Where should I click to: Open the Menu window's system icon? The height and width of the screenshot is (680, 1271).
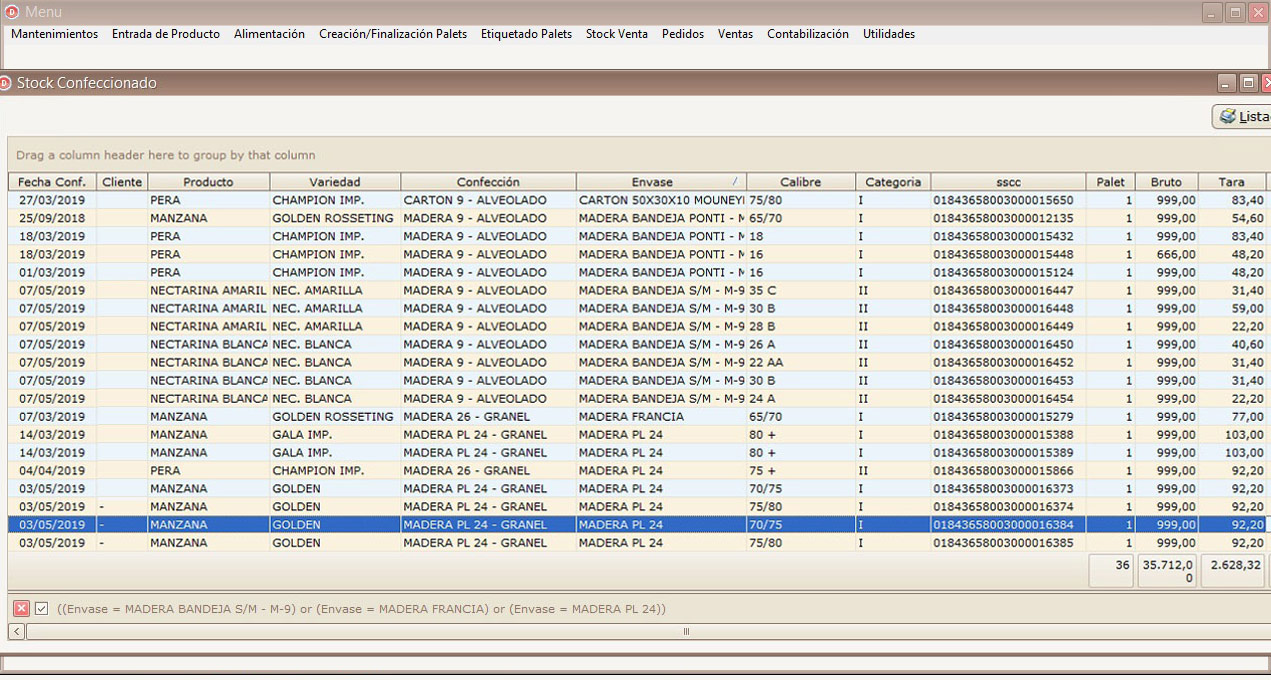point(12,12)
